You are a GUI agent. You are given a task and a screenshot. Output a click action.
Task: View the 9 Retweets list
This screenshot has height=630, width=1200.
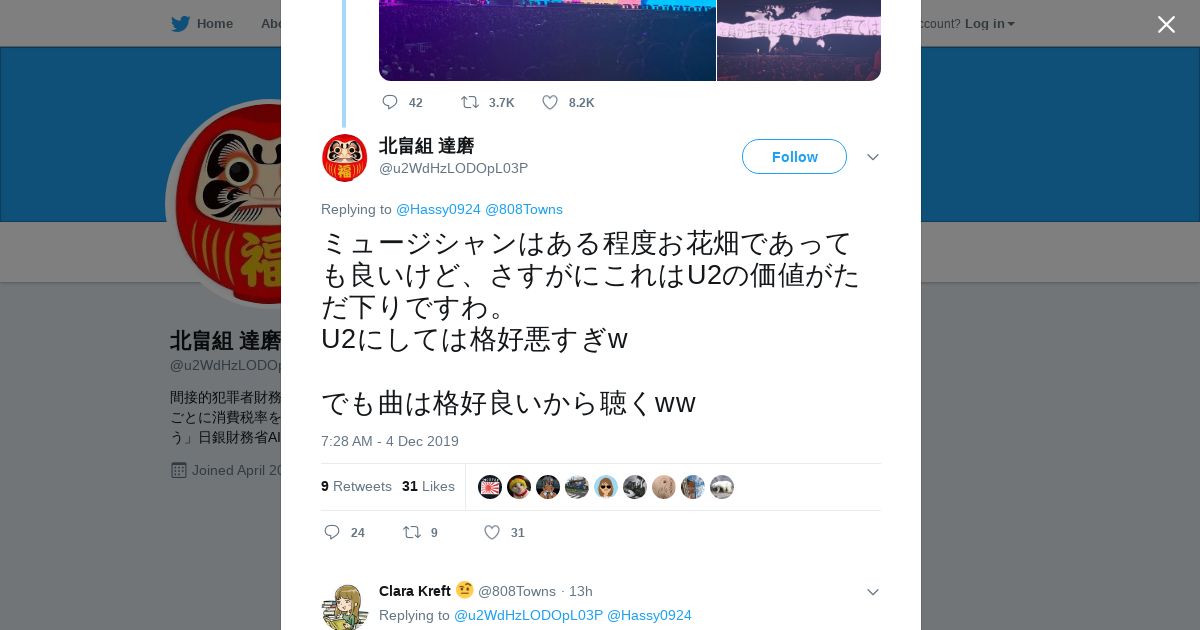356,486
